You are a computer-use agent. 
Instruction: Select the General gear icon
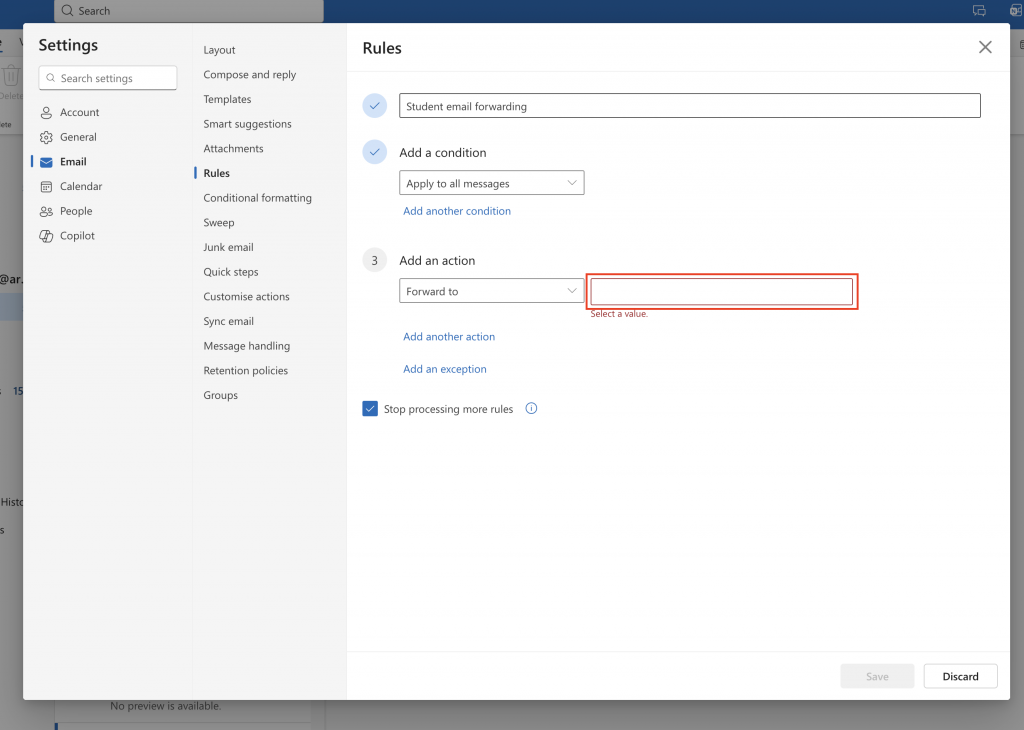(x=48, y=137)
